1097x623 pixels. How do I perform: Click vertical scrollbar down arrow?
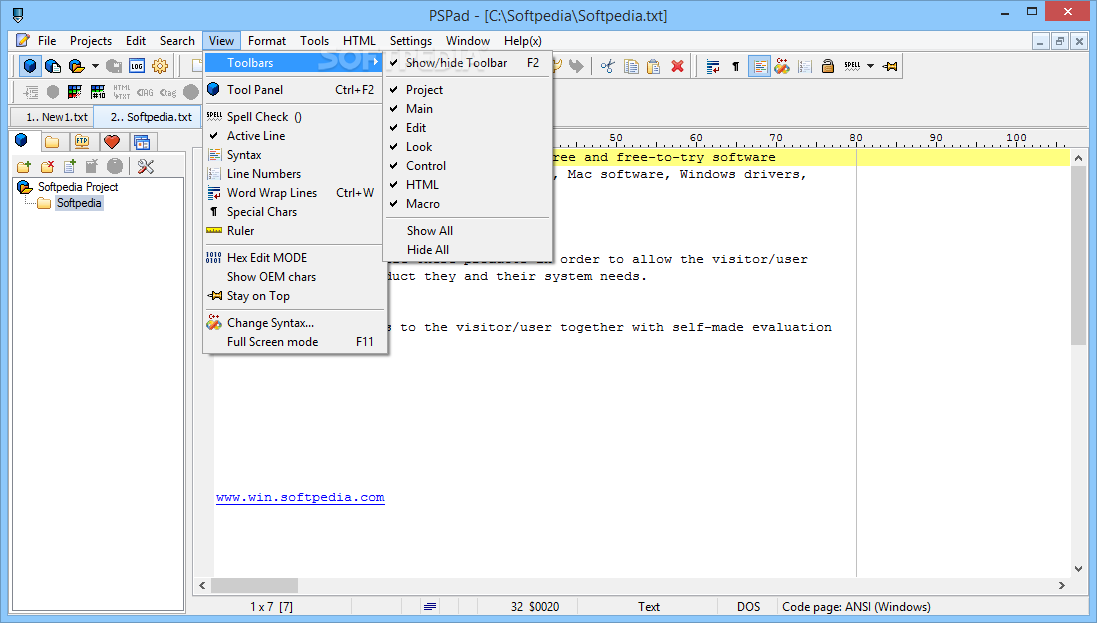coord(1078,569)
